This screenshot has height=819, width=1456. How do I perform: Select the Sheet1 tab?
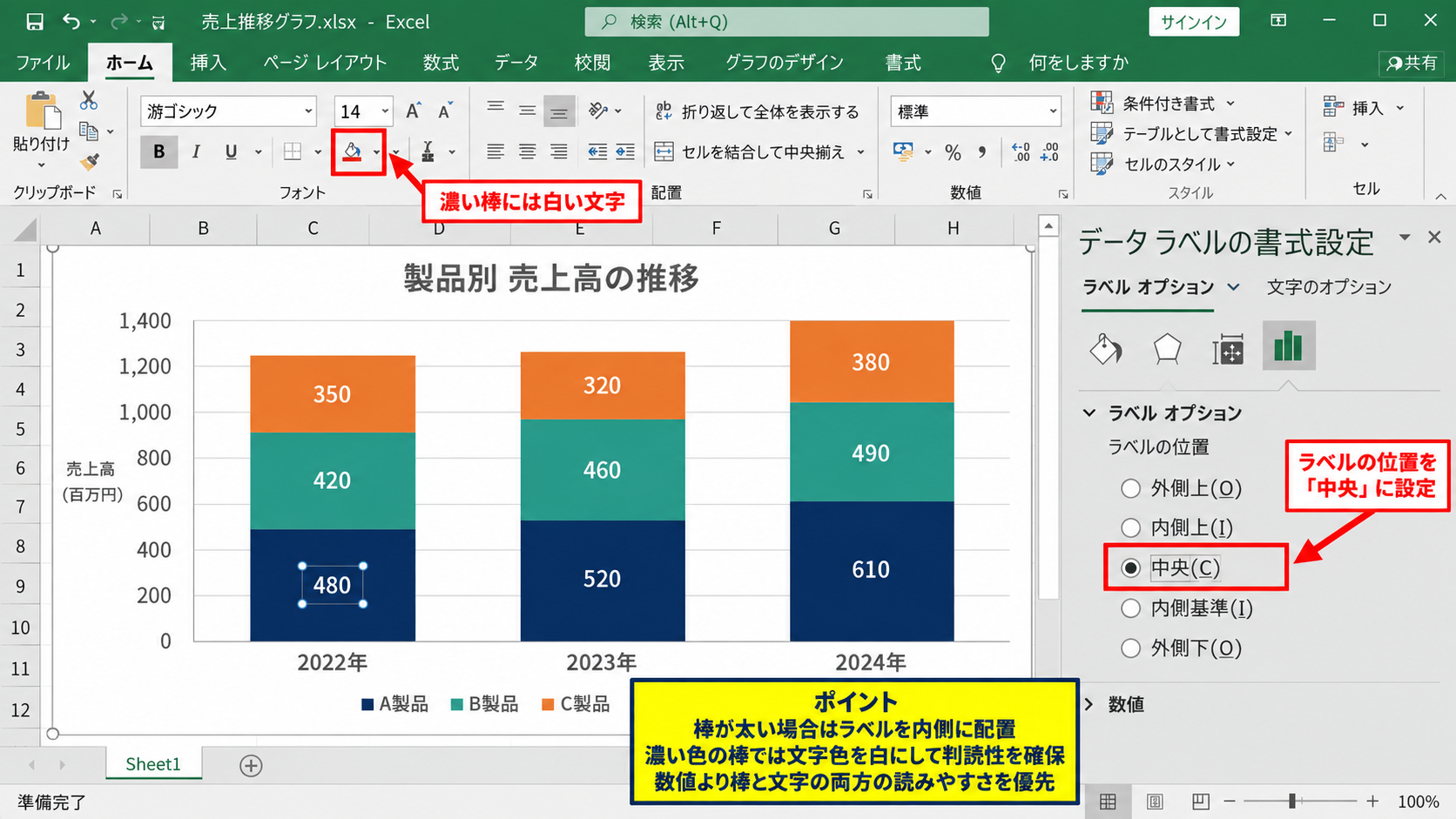pyautogui.click(x=153, y=764)
